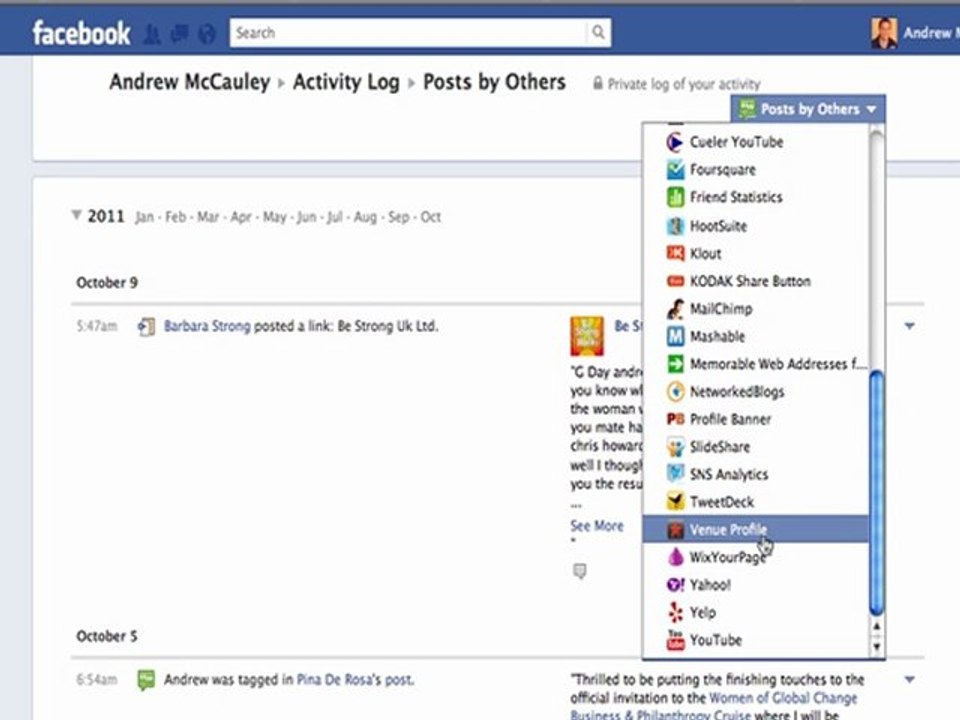Click the Memorable Web Addresses arrow icon
The width and height of the screenshot is (960, 720).
point(675,364)
